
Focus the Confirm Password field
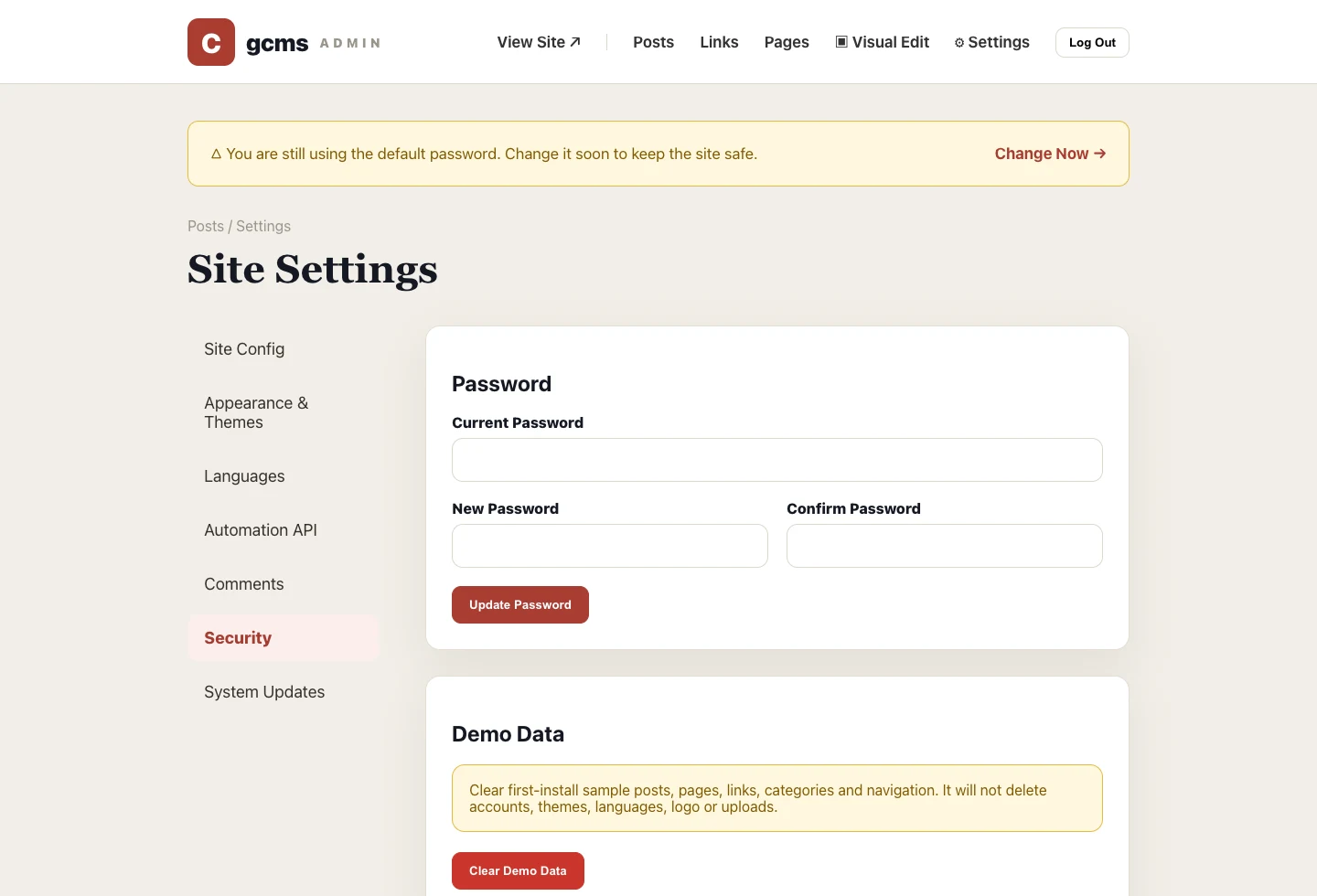(x=945, y=546)
